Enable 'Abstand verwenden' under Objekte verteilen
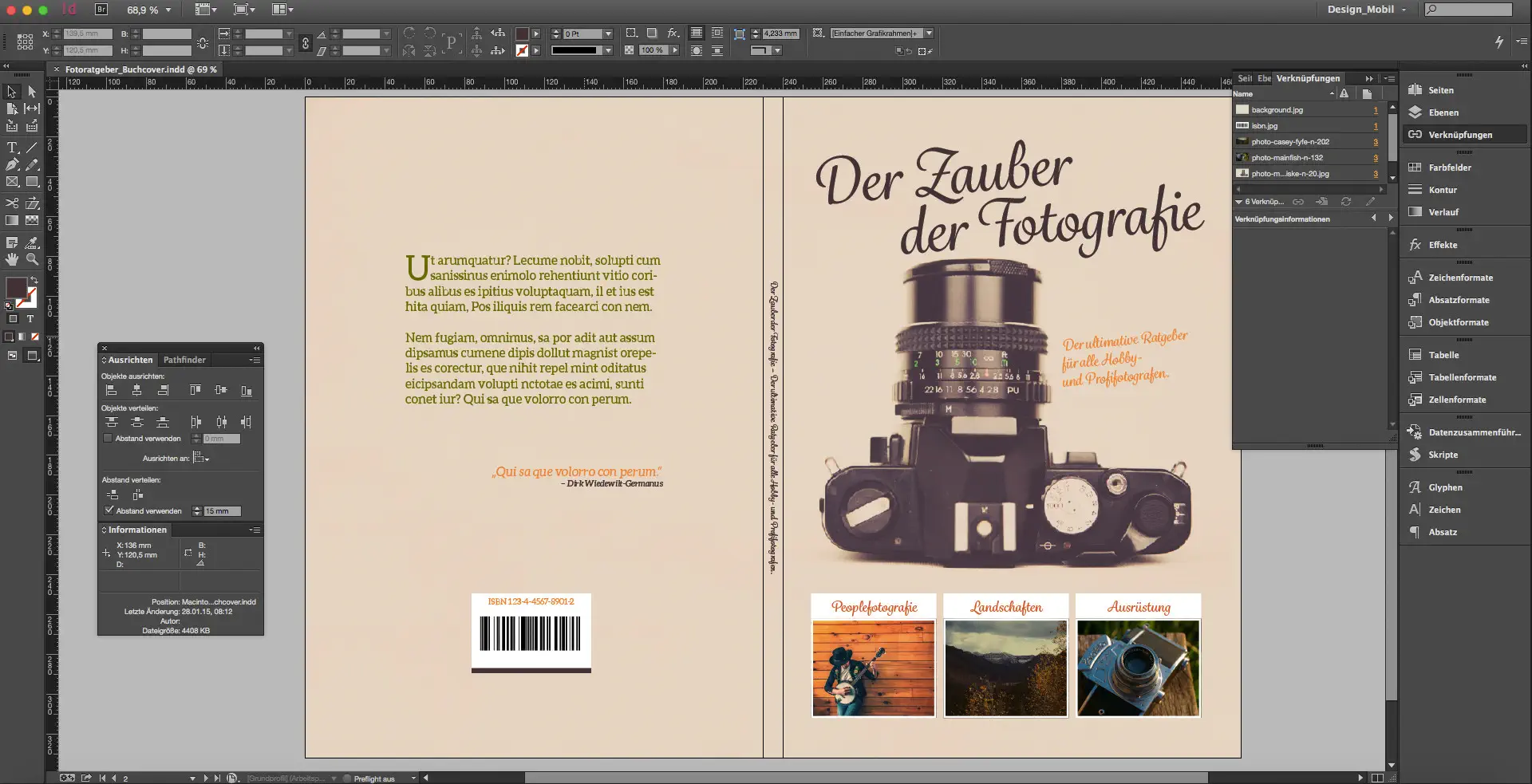The width and height of the screenshot is (1532, 784). (108, 439)
